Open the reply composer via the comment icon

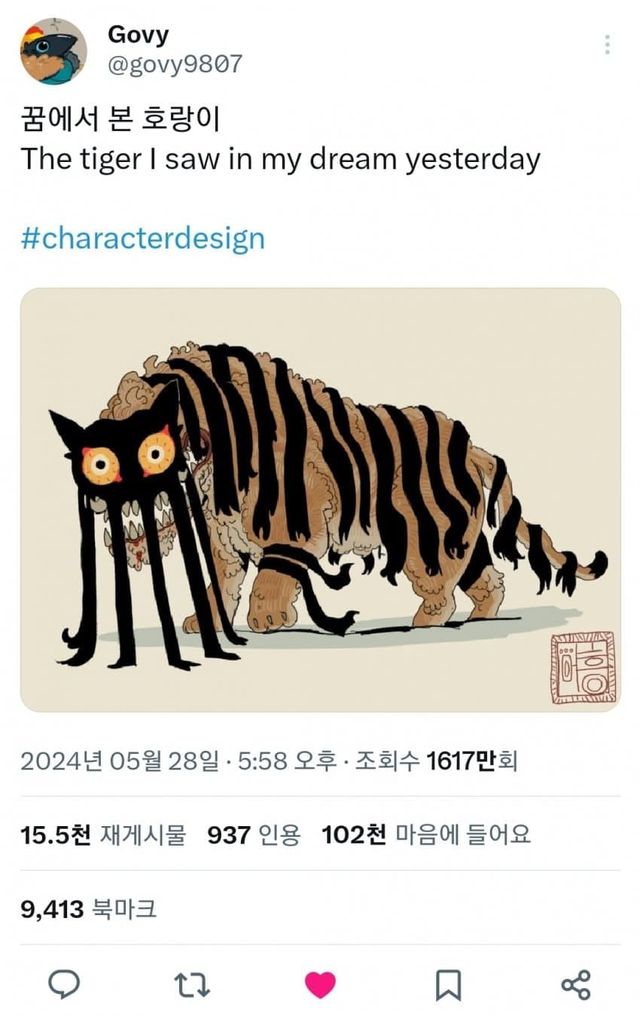[x=64, y=984]
